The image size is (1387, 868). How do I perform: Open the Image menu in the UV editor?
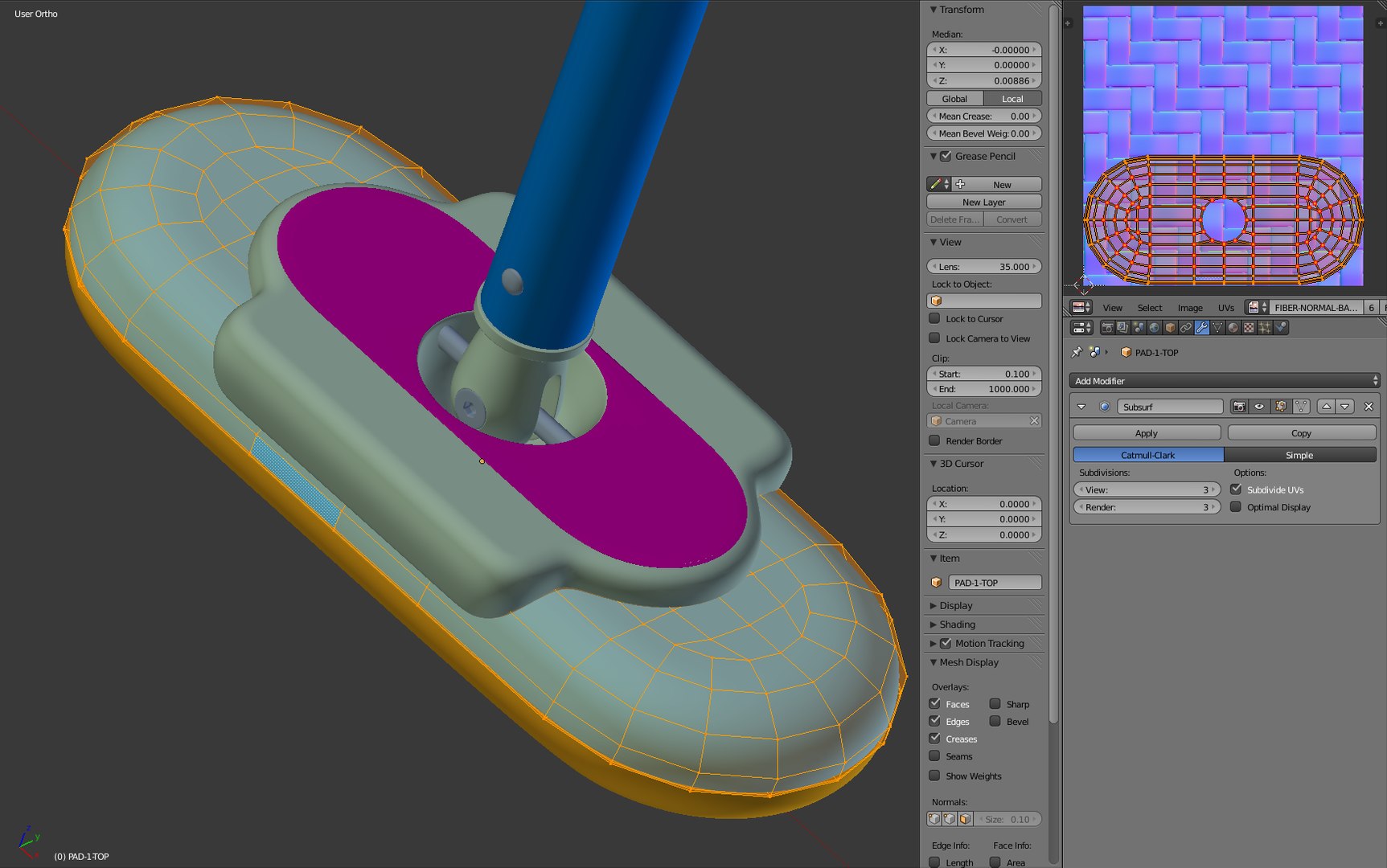click(x=1190, y=308)
